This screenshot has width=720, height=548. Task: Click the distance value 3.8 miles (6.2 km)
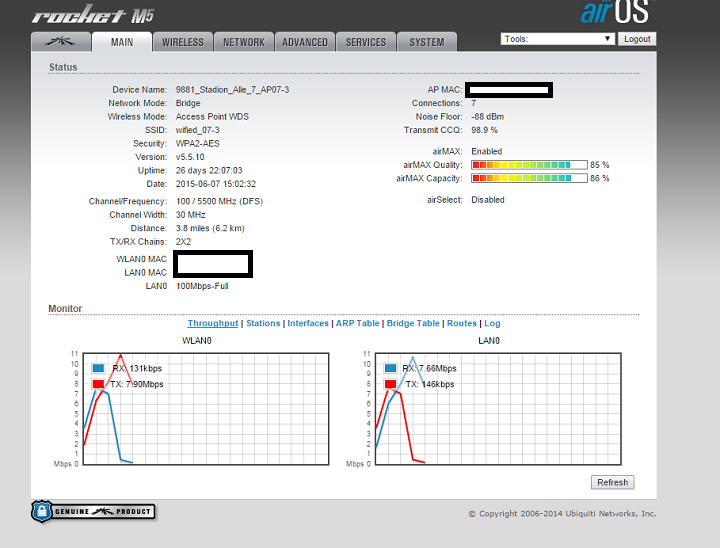[x=210, y=228]
